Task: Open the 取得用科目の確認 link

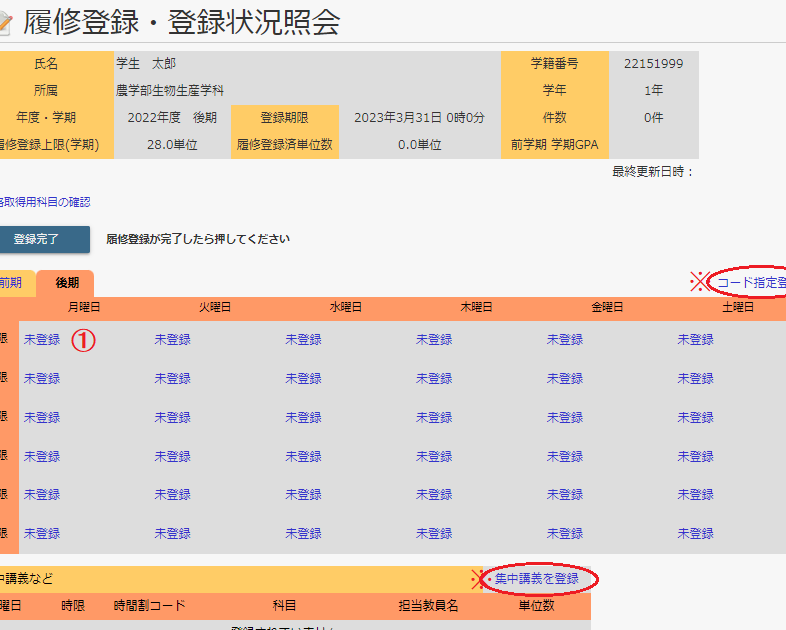Action: pos(44,202)
